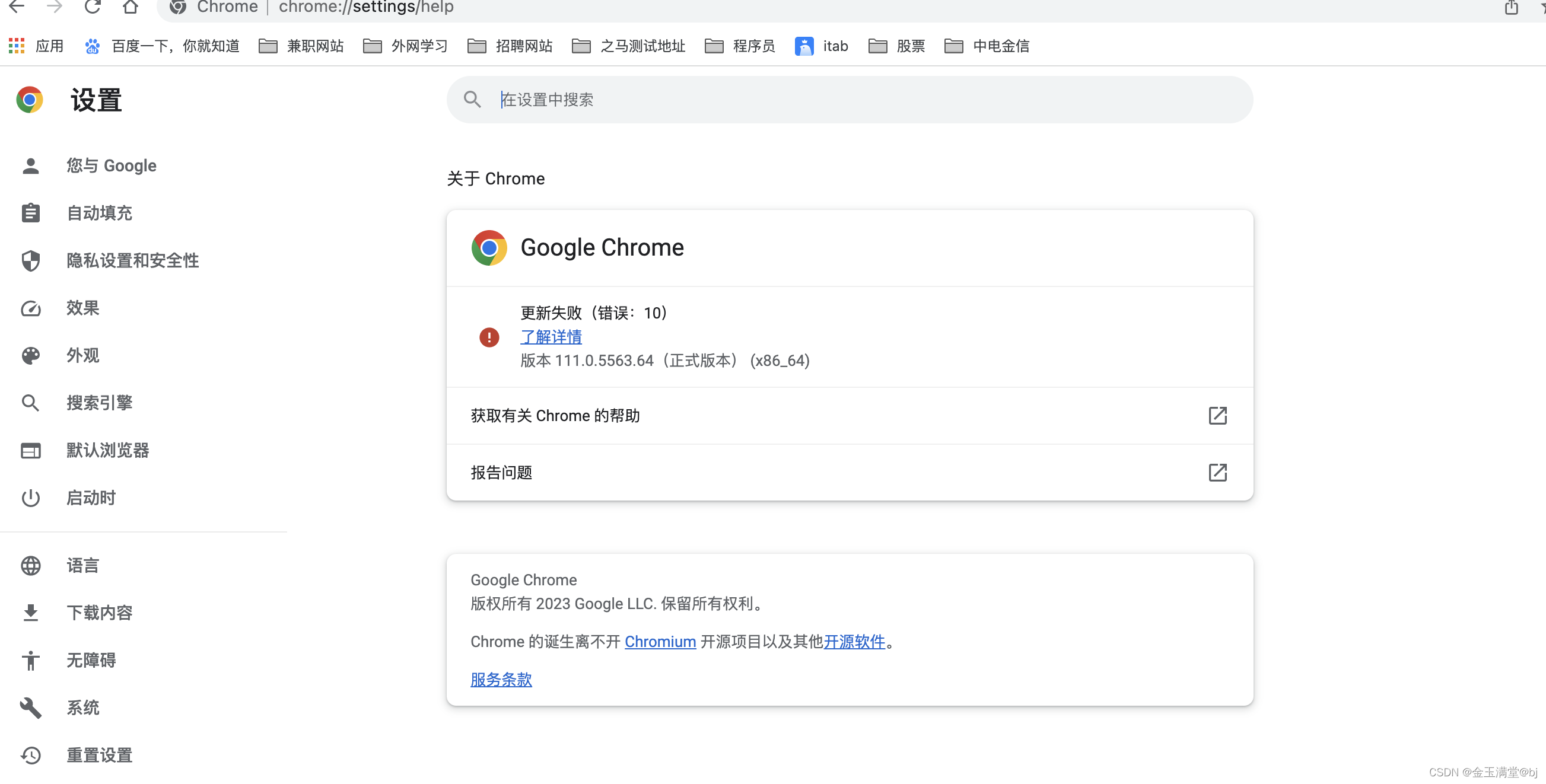Click external link icon for 报告问题
This screenshot has width=1546, height=784.
pos(1217,473)
